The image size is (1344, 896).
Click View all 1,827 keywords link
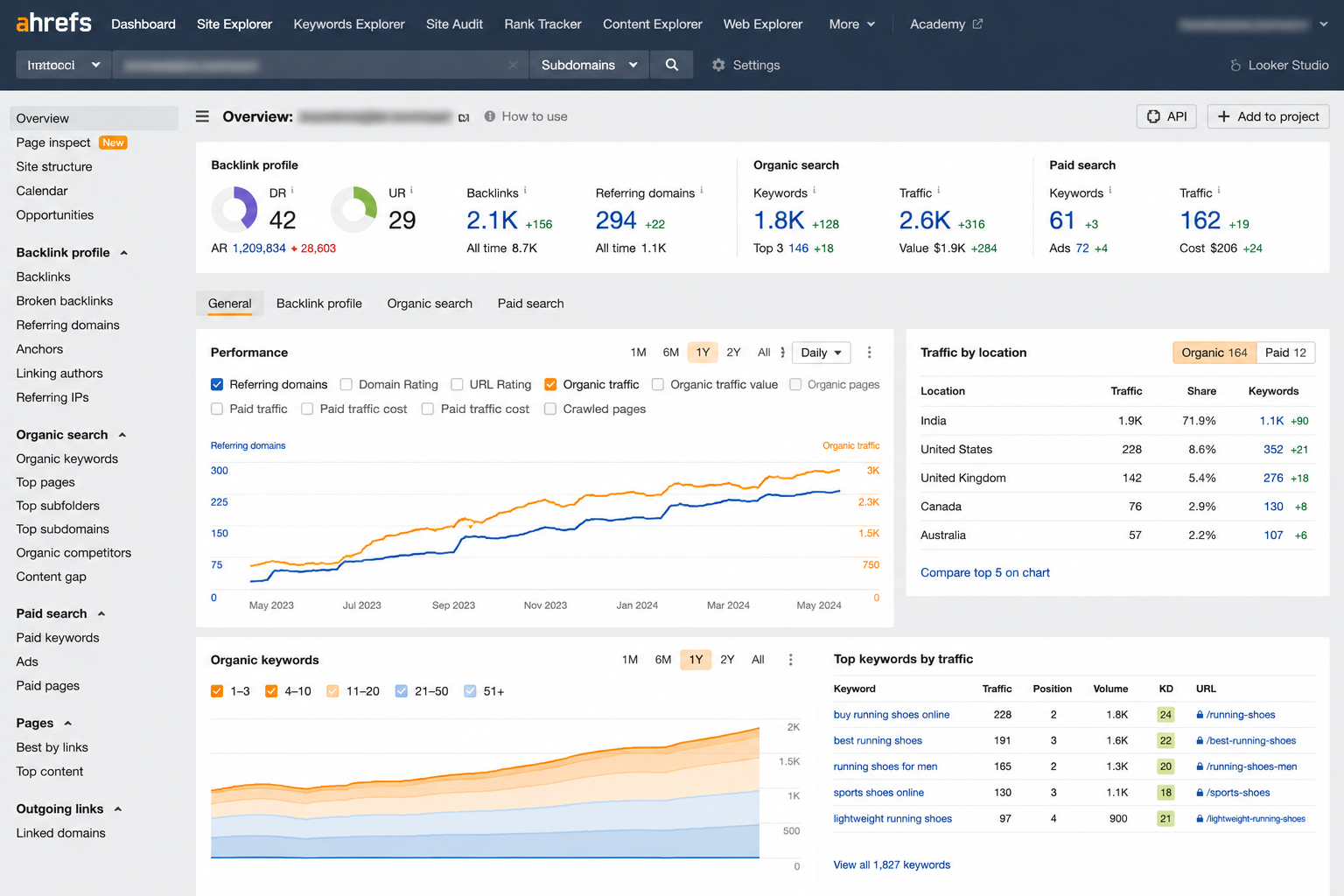click(892, 864)
